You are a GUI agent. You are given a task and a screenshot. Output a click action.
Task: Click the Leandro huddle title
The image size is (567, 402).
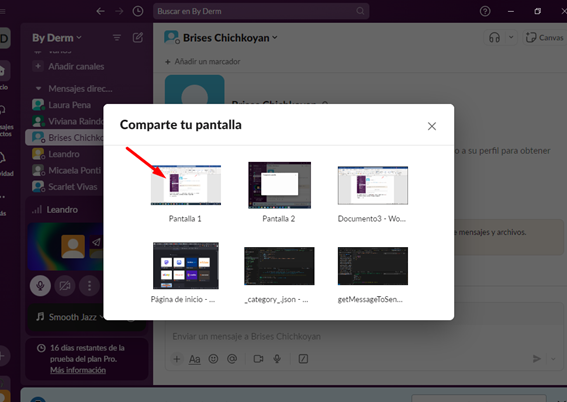click(x=62, y=210)
